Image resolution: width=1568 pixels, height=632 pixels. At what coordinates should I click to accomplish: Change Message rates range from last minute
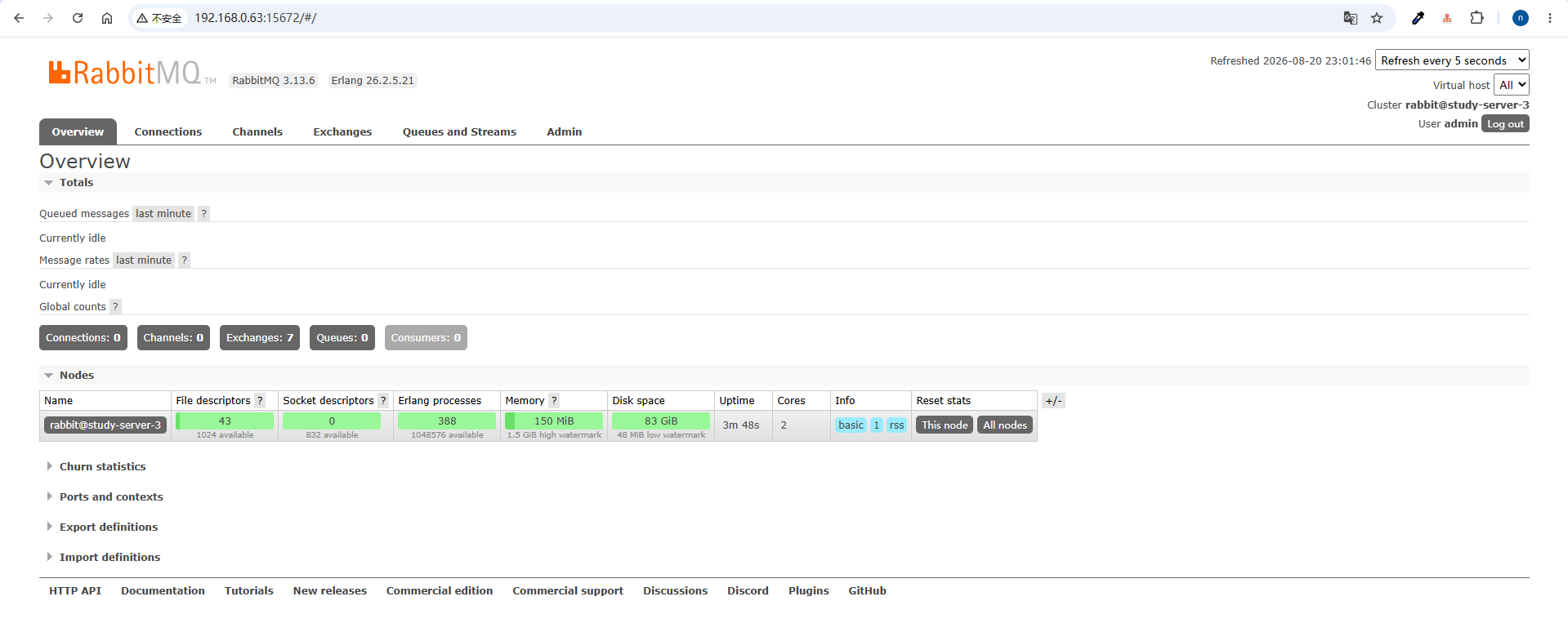(144, 260)
